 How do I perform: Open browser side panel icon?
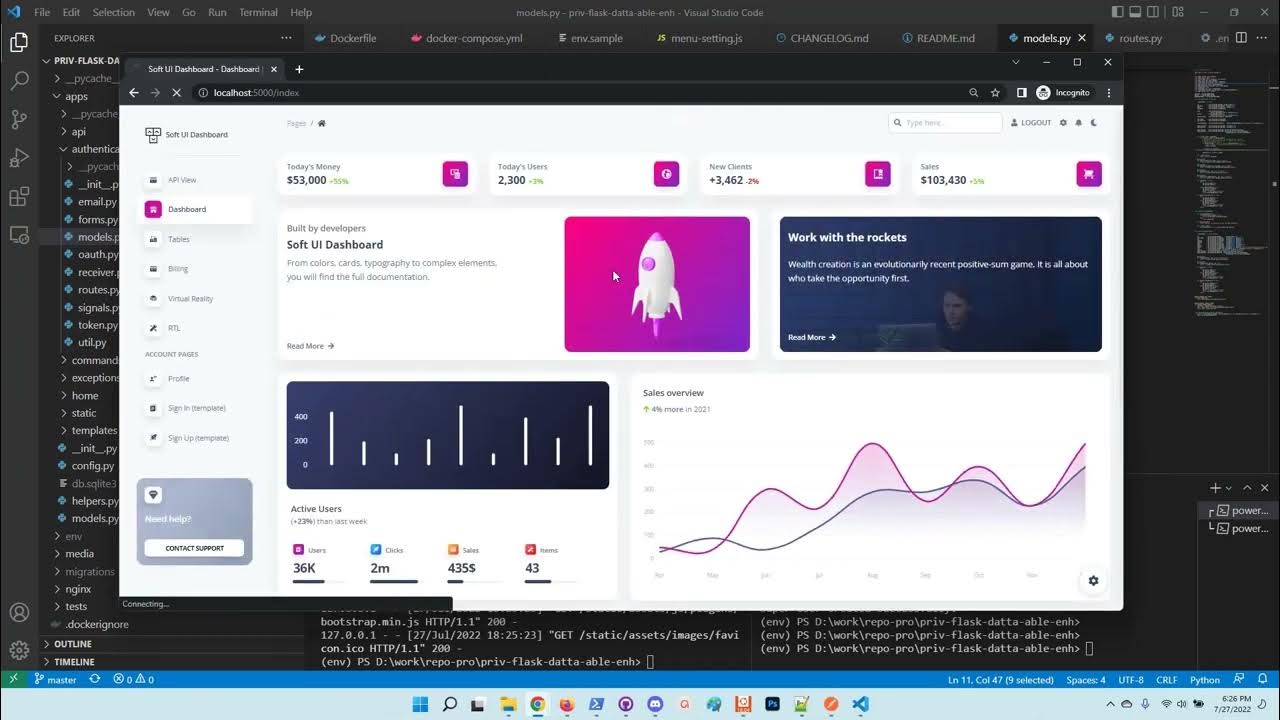coord(1021,92)
